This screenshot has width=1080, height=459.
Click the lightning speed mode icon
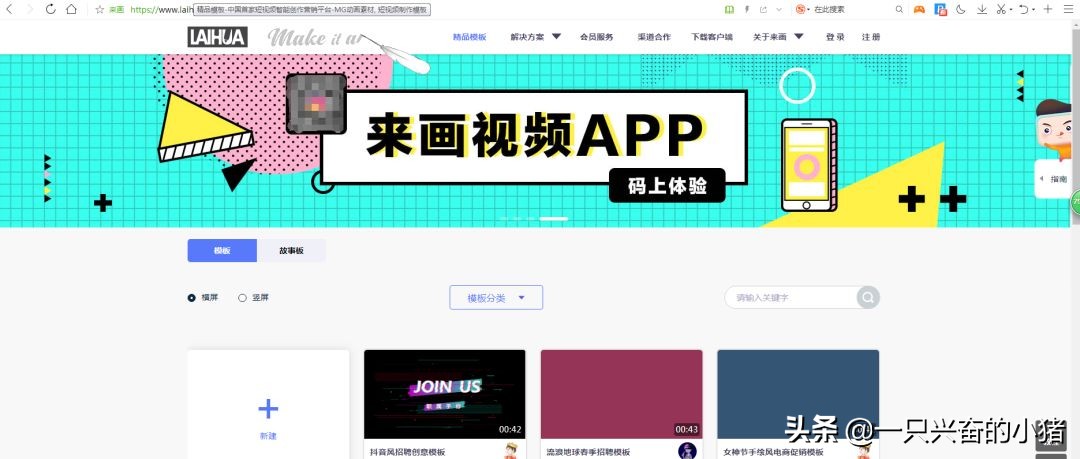coord(747,9)
